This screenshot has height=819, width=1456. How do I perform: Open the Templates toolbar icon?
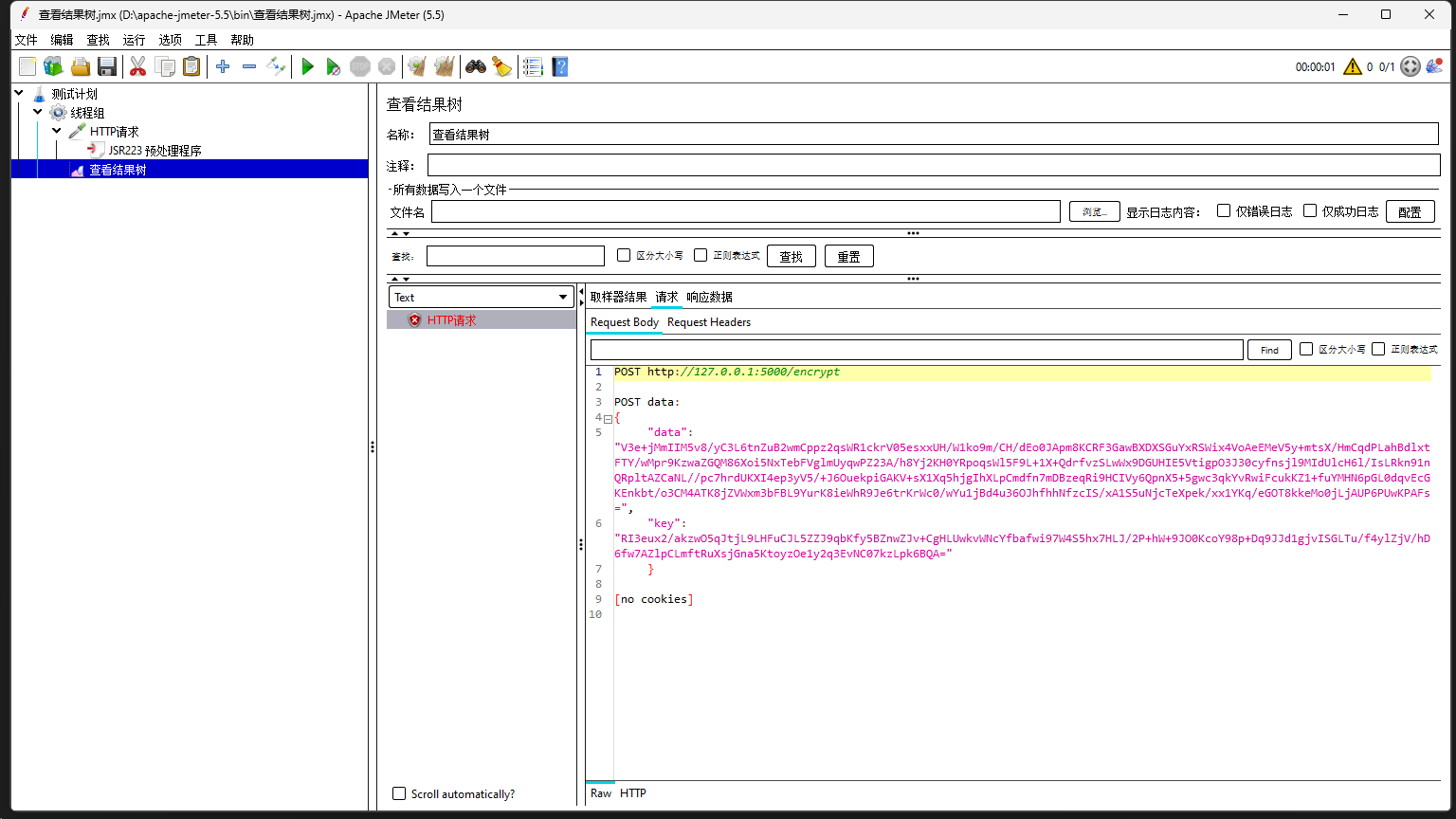point(53,66)
